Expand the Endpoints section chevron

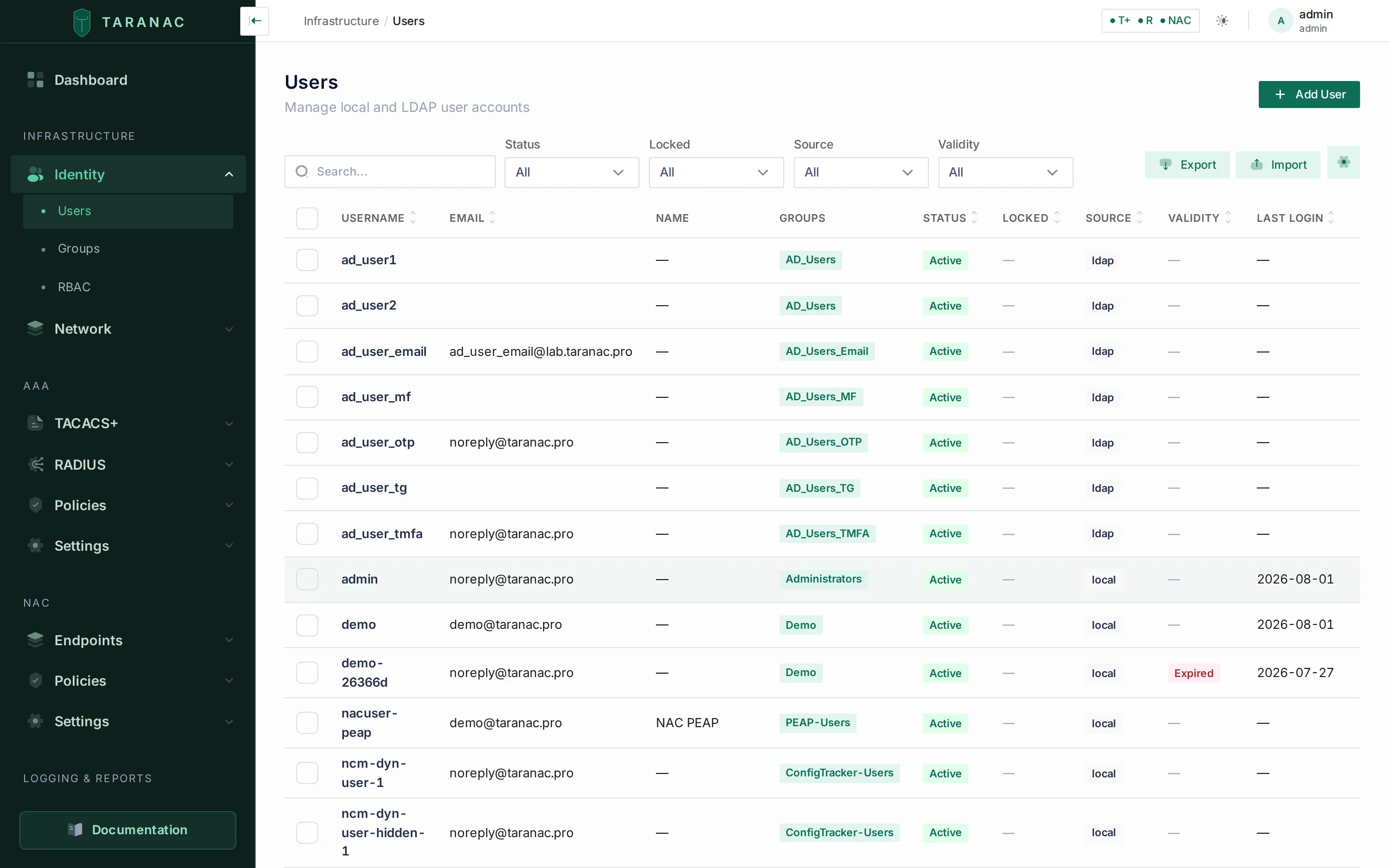click(x=229, y=640)
